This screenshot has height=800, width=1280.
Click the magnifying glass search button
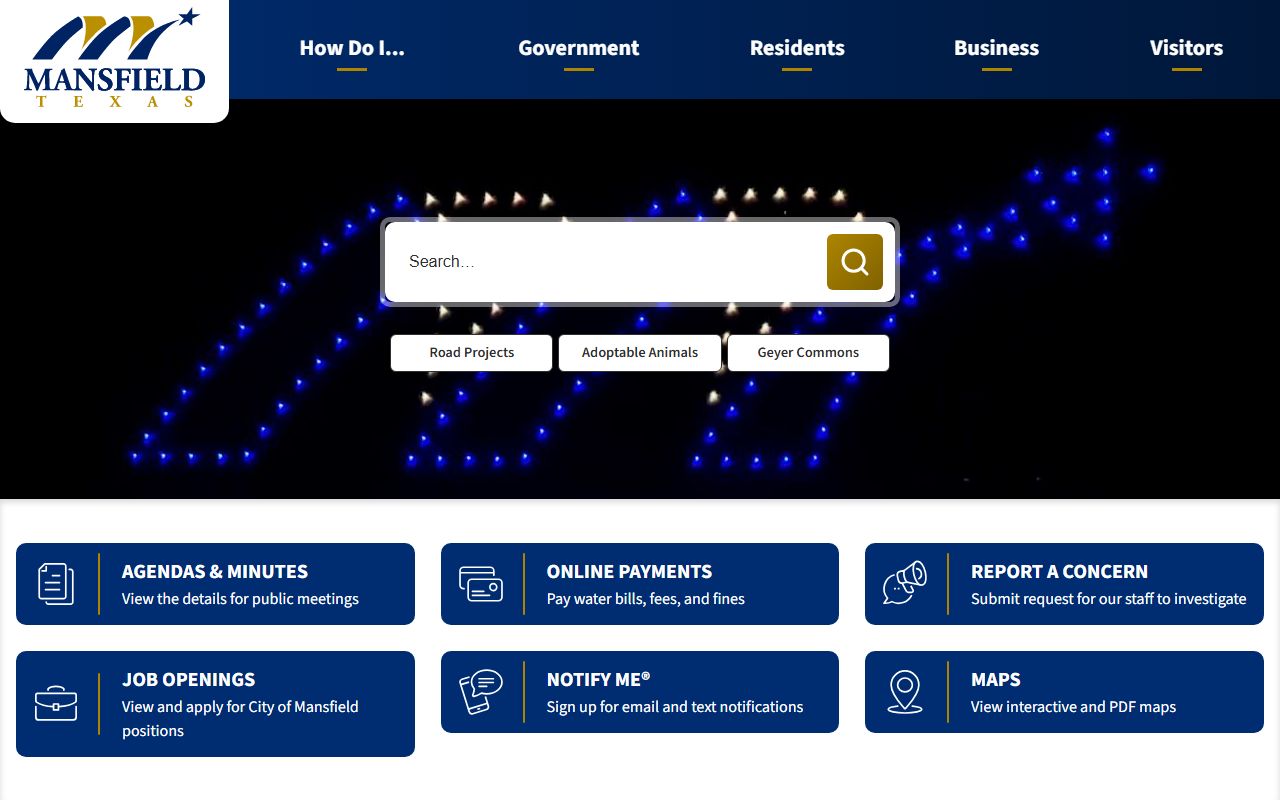(x=854, y=262)
